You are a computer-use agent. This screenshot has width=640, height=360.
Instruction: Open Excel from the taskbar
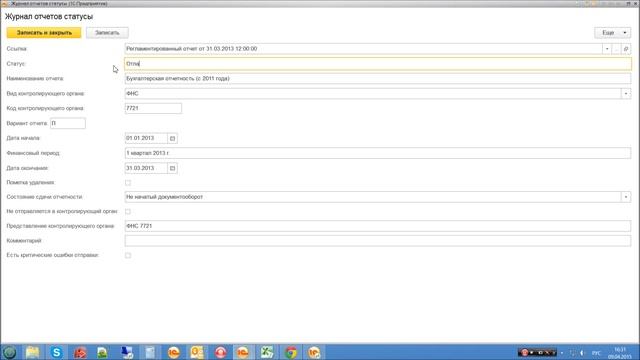tap(267, 352)
